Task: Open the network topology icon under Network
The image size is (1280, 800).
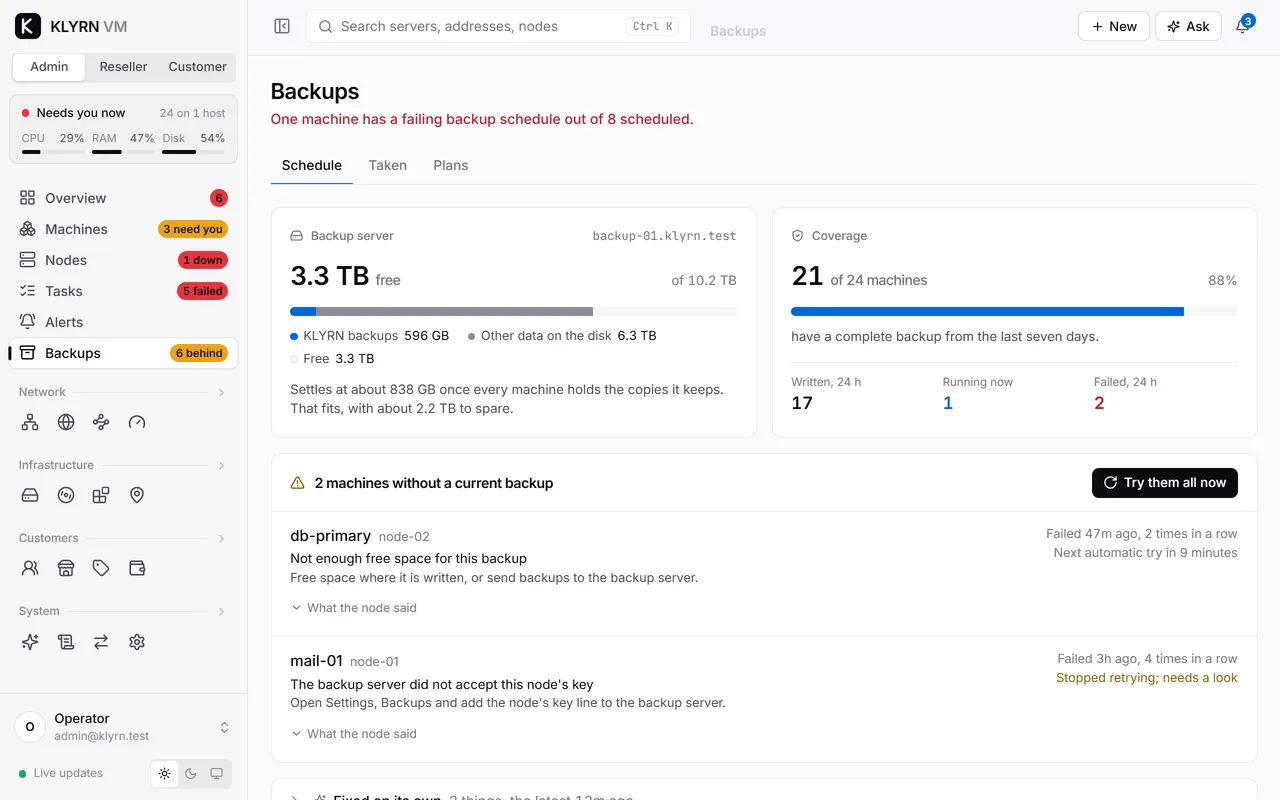Action: point(30,422)
